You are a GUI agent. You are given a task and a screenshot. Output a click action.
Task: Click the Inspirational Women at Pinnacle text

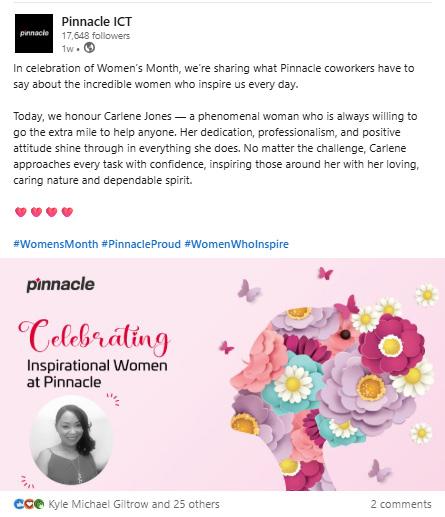(x=97, y=374)
